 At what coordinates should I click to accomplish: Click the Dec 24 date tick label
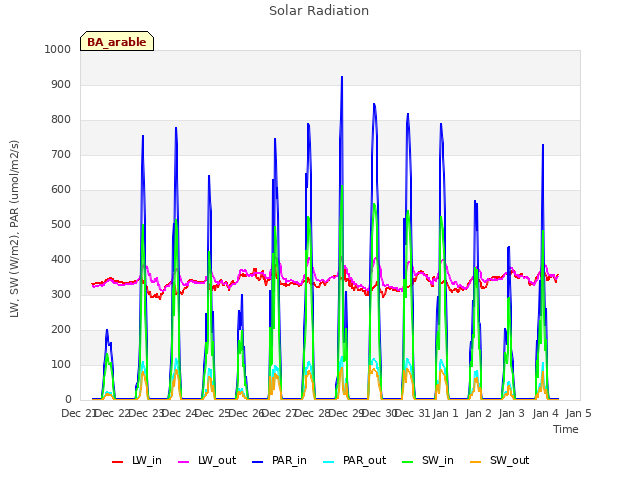coord(179,413)
